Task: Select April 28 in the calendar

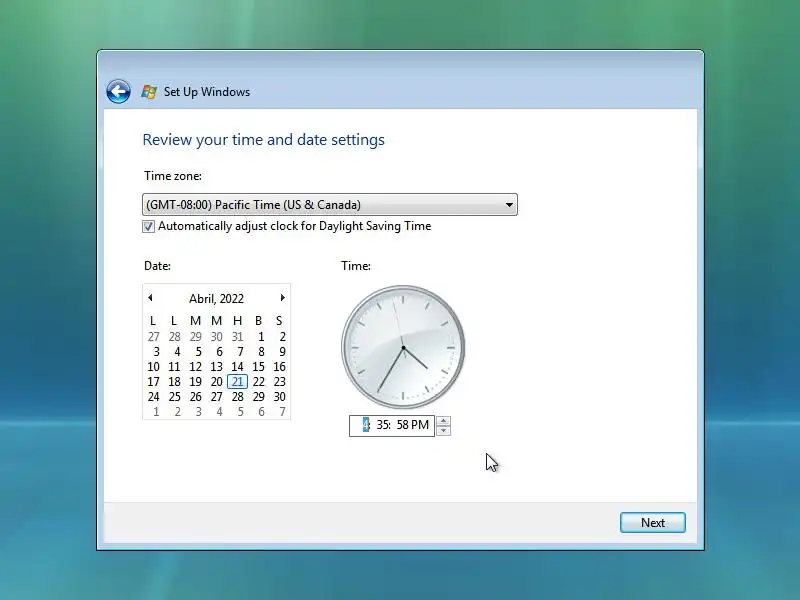Action: [x=237, y=397]
